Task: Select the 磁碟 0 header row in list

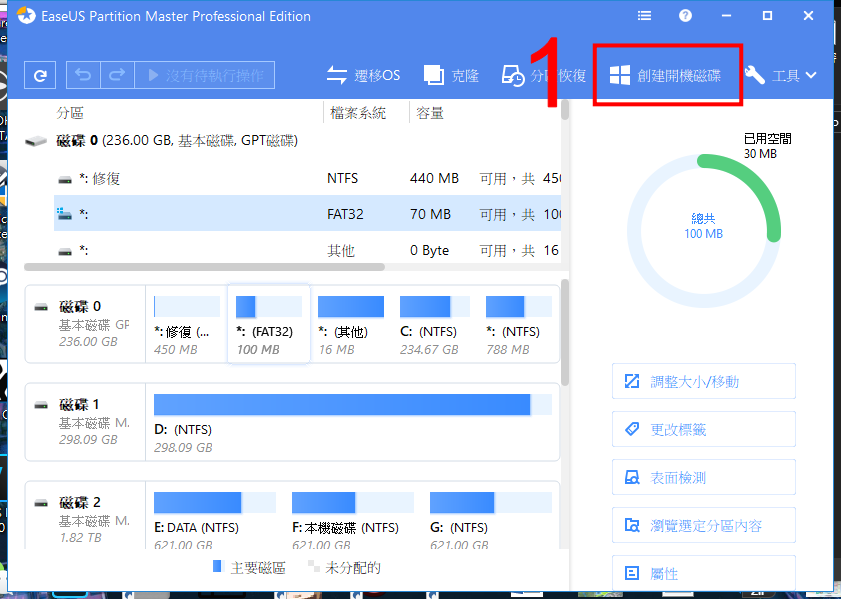Action: tap(292, 141)
